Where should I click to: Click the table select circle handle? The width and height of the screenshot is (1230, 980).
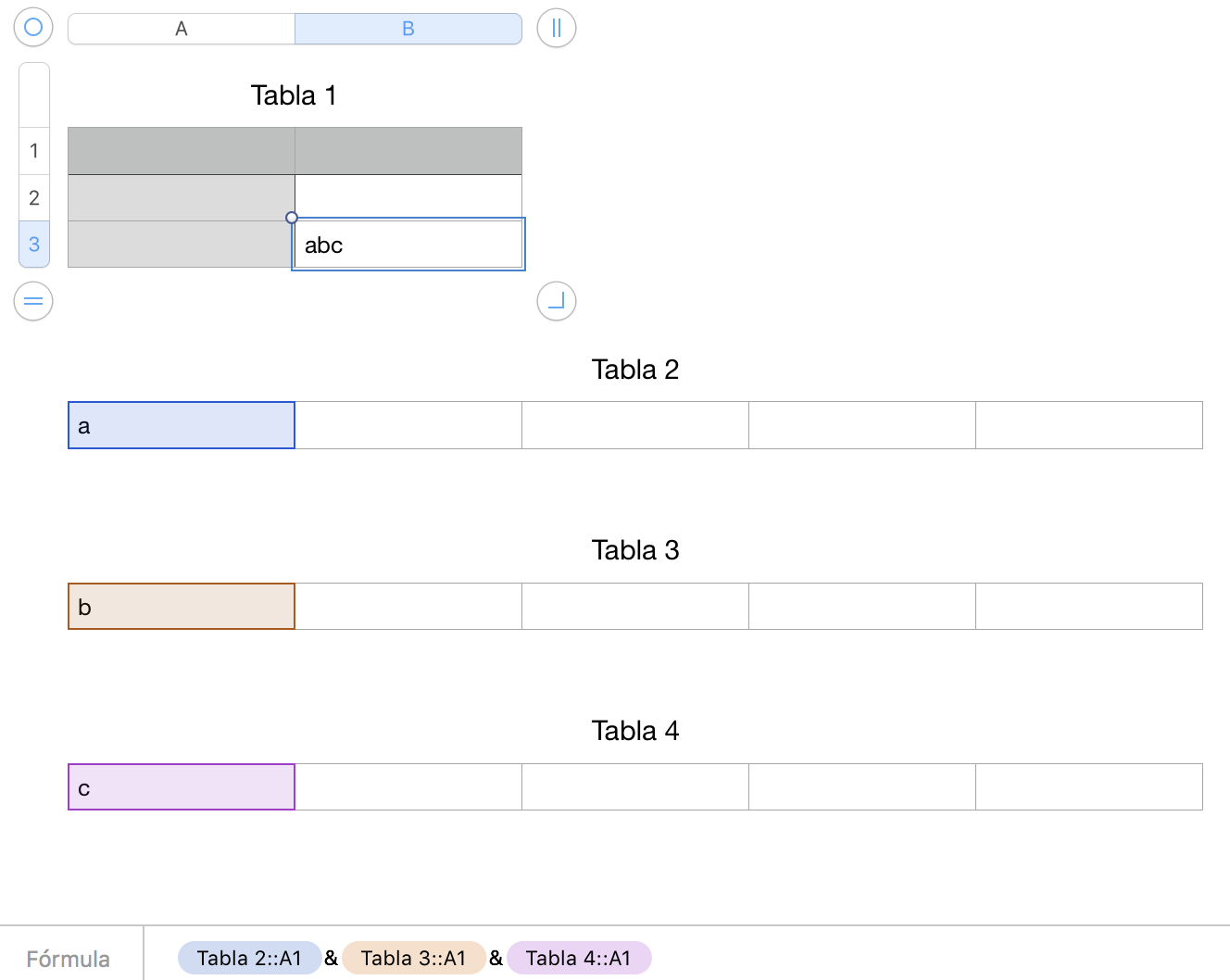(33, 28)
